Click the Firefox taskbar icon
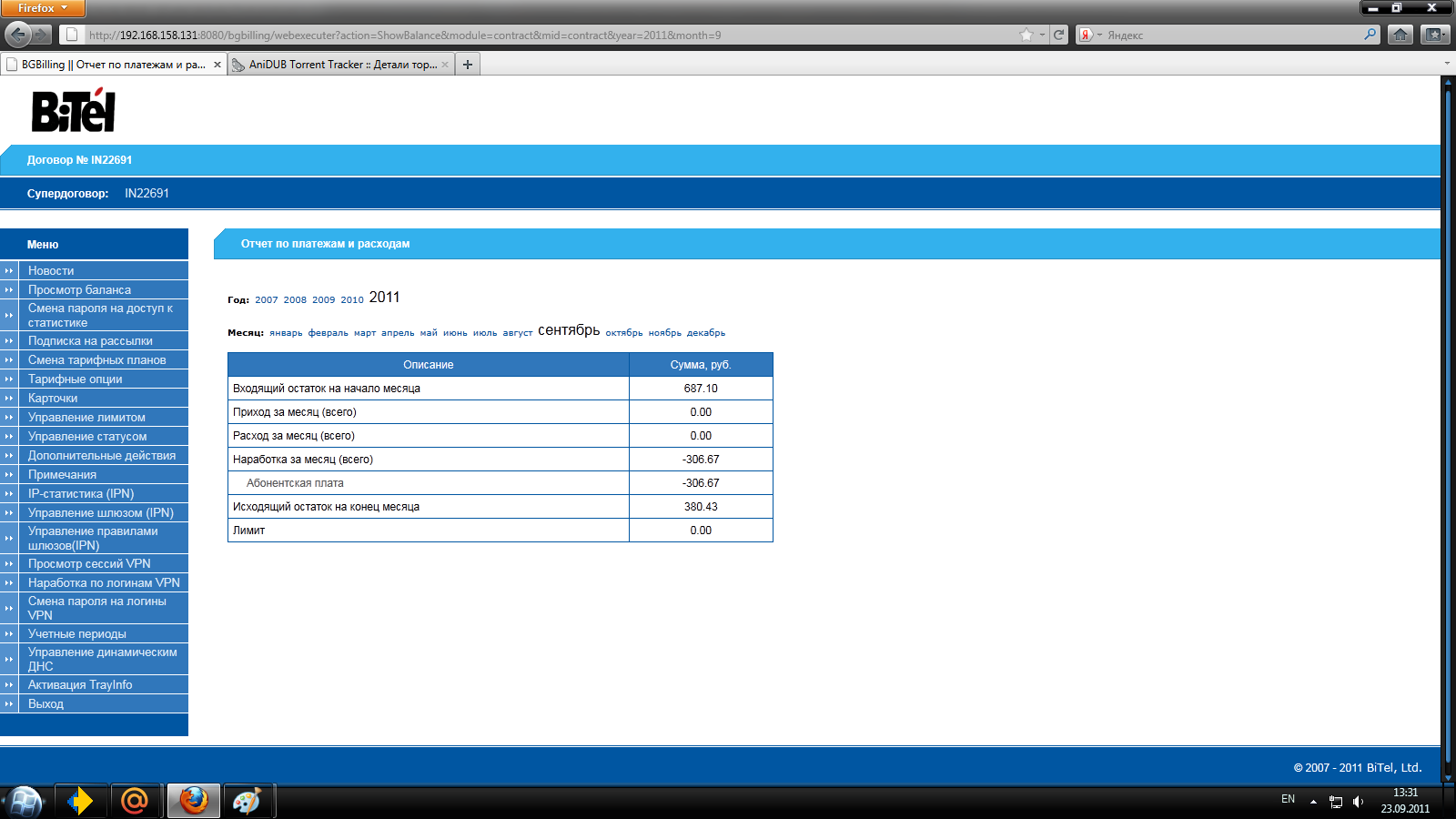The height and width of the screenshot is (819, 1456). click(x=193, y=801)
